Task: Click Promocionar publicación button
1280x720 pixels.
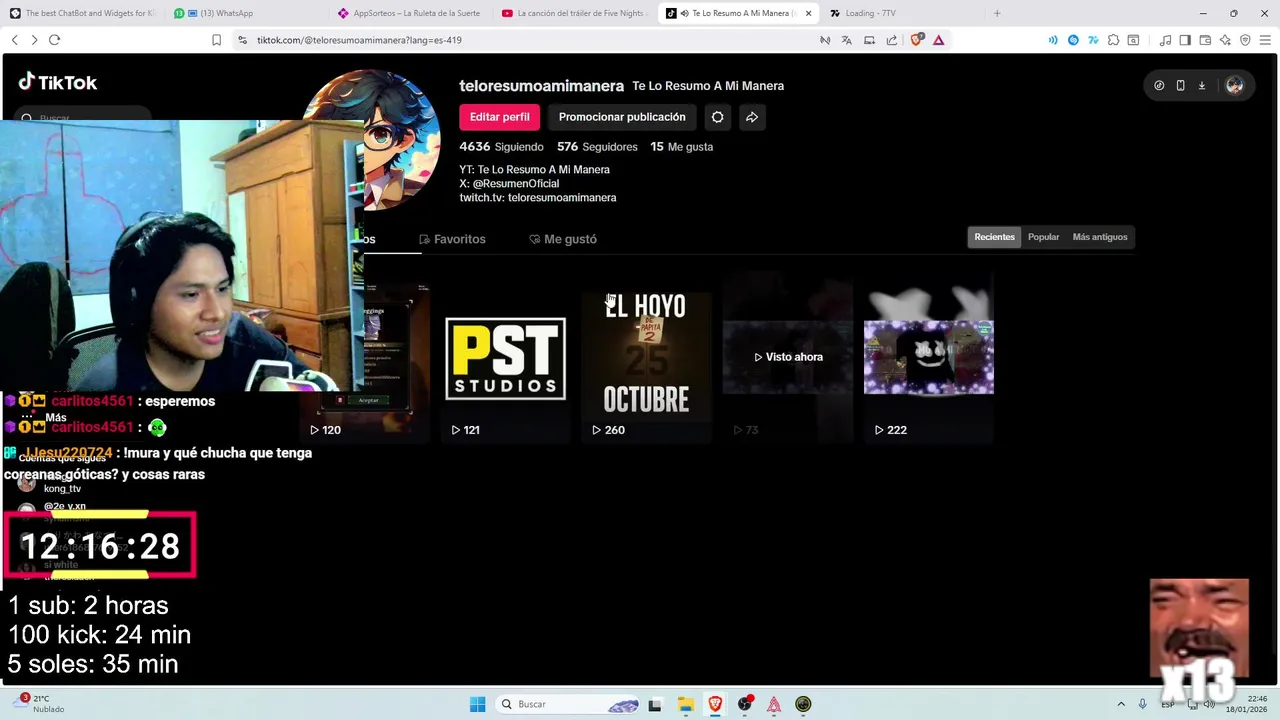Action: click(x=622, y=117)
